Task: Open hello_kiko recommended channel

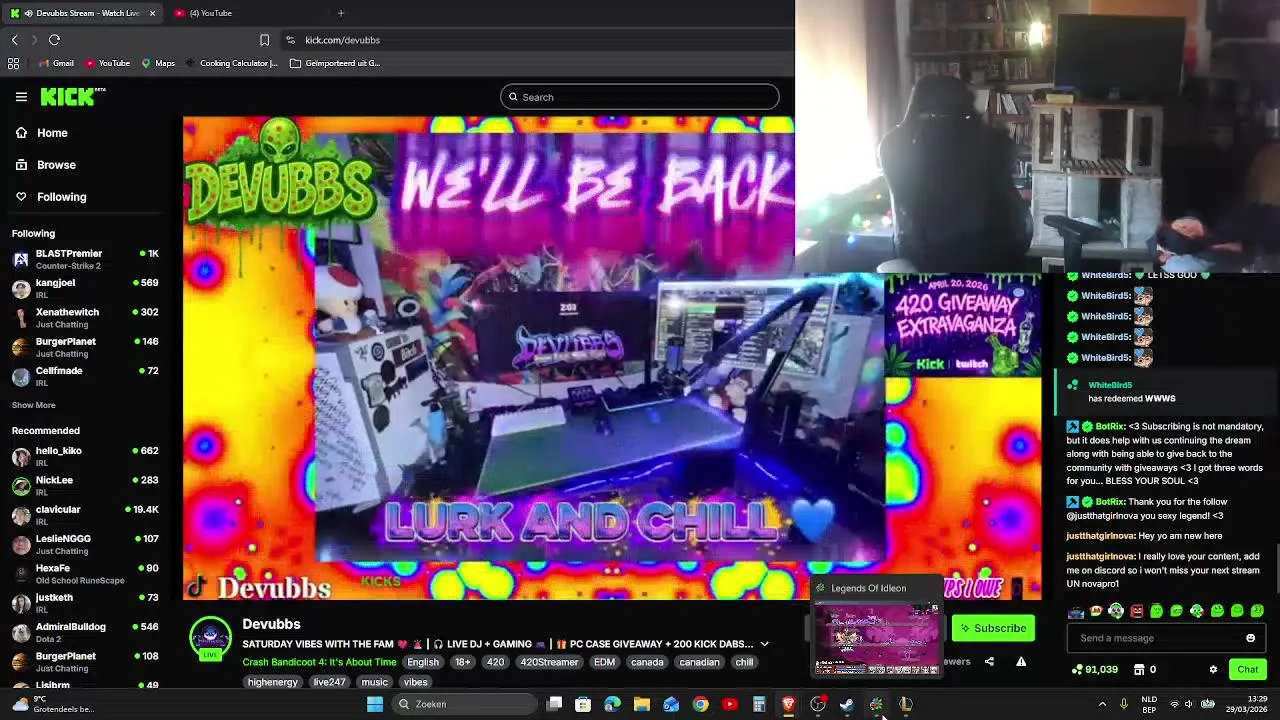Action: pos(86,456)
